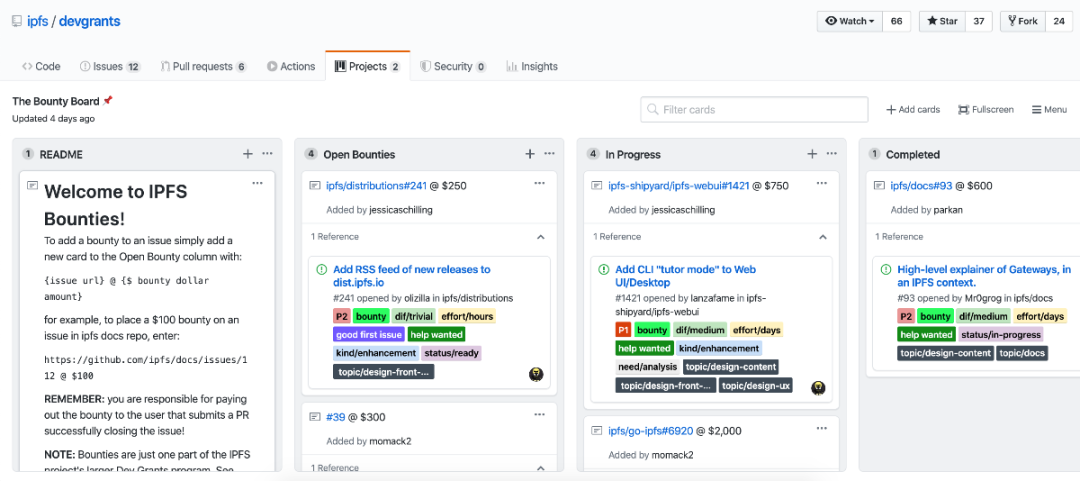Viewport: 1080px width, 481px height.
Task: Click the good first issue label
Action: tap(368, 335)
